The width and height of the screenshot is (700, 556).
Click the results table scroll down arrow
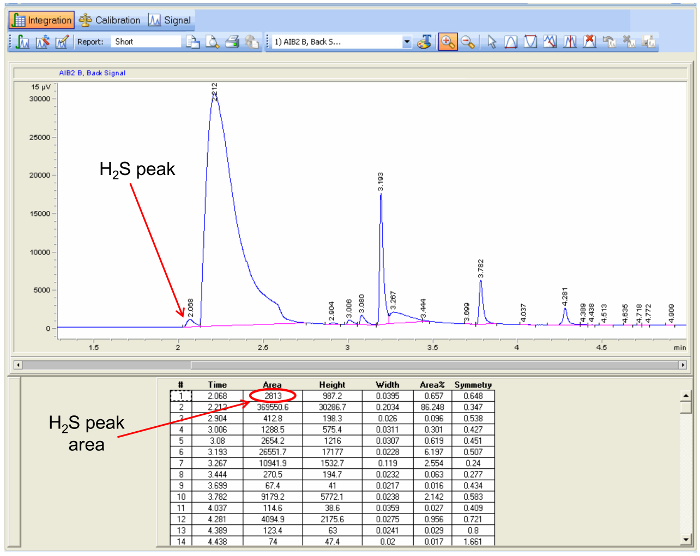686,540
